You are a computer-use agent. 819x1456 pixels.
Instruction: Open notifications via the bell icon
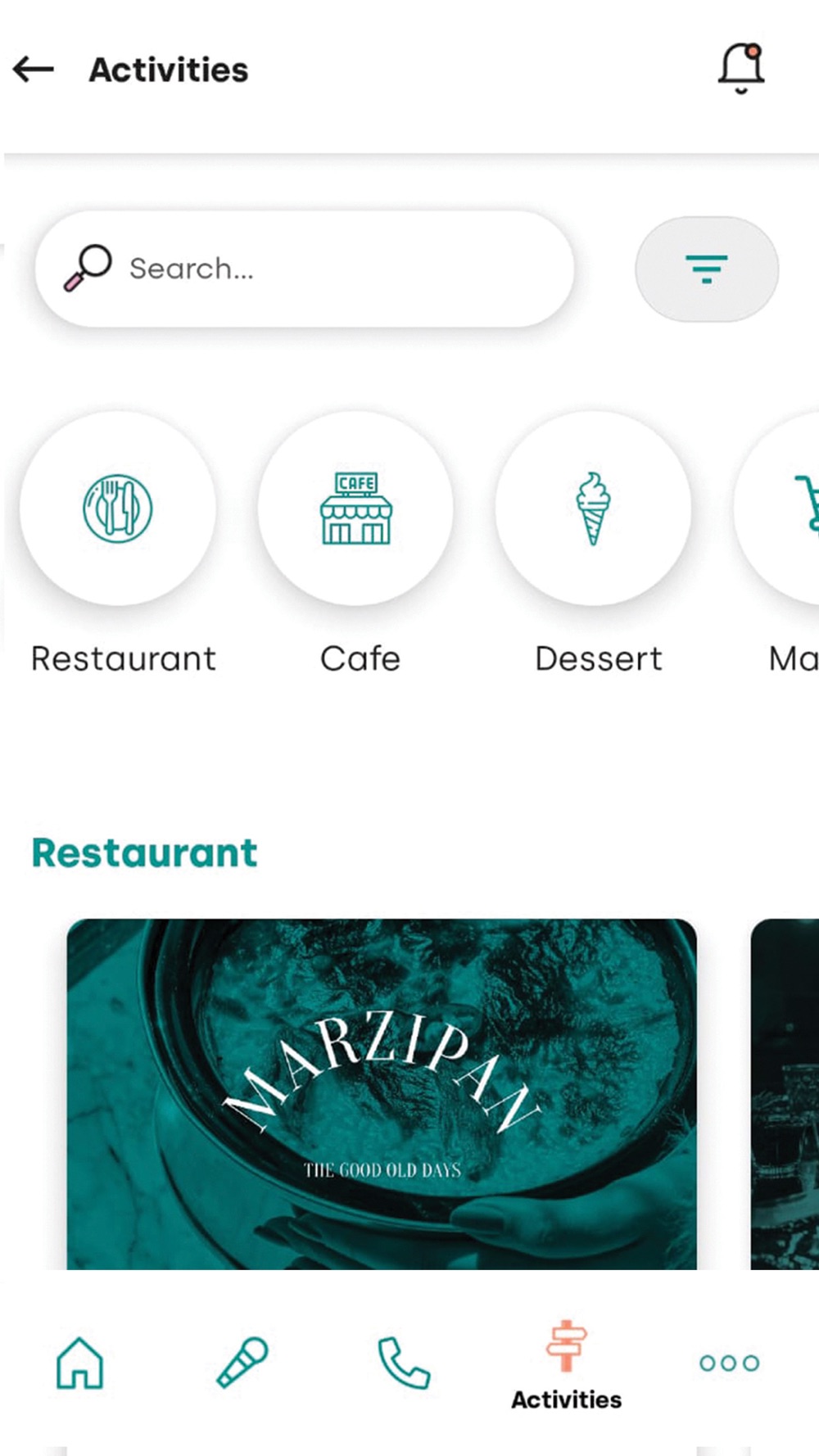point(741,68)
